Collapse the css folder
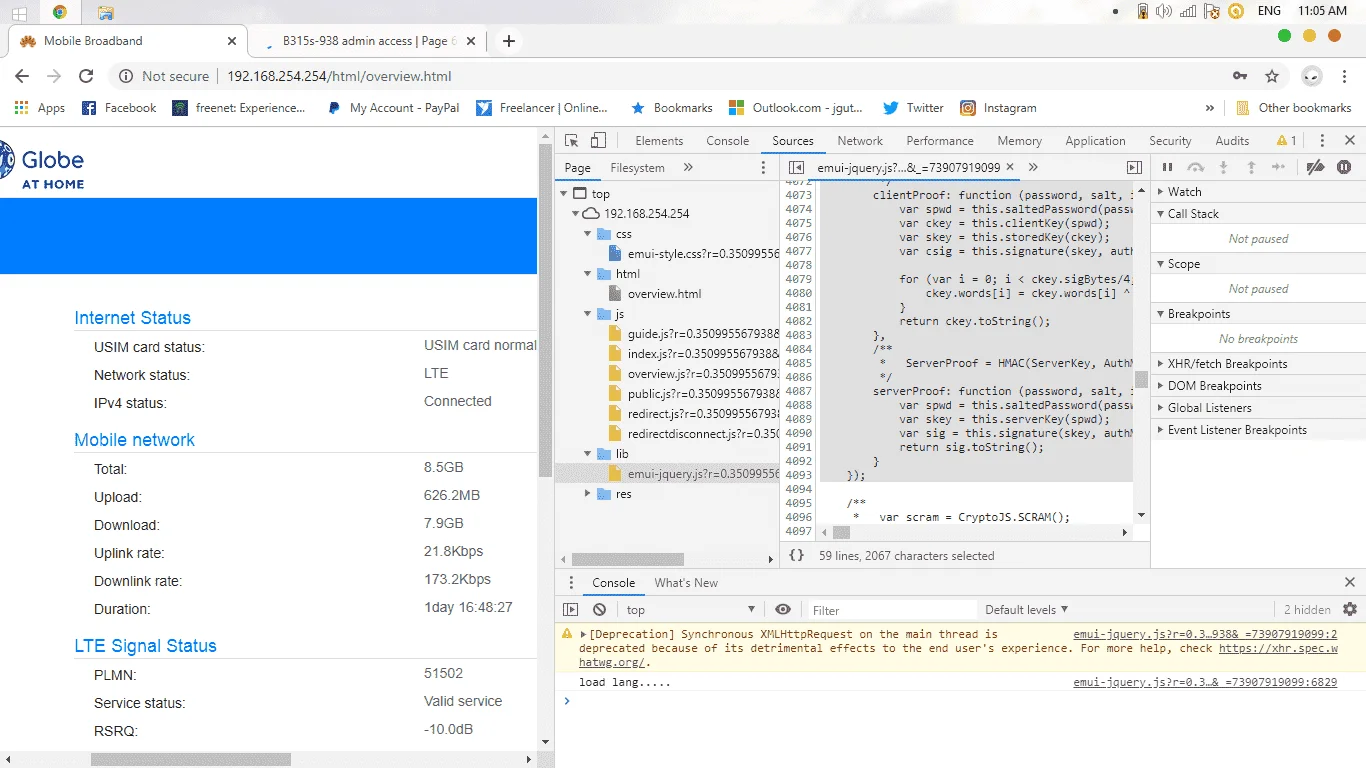This screenshot has width=1366, height=768. 590,234
